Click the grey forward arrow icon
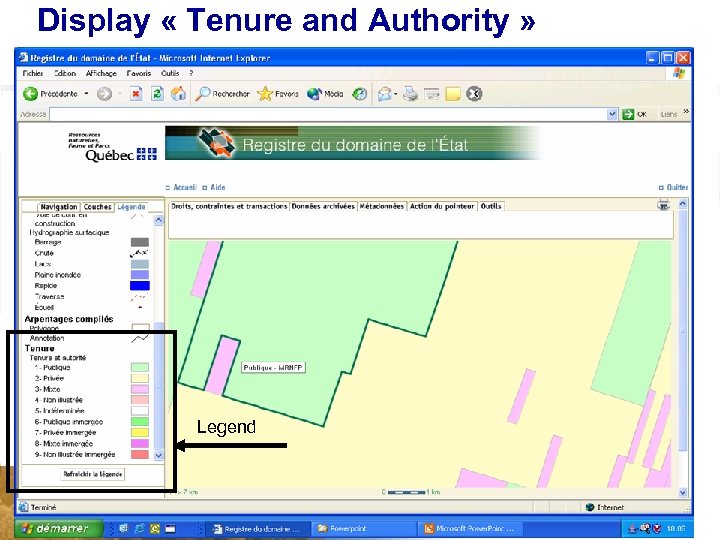 pos(104,94)
